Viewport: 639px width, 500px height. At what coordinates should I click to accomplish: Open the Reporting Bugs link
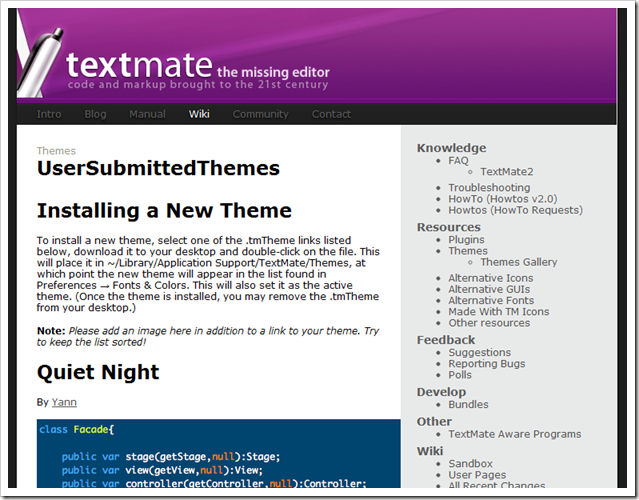pyautogui.click(x=487, y=364)
